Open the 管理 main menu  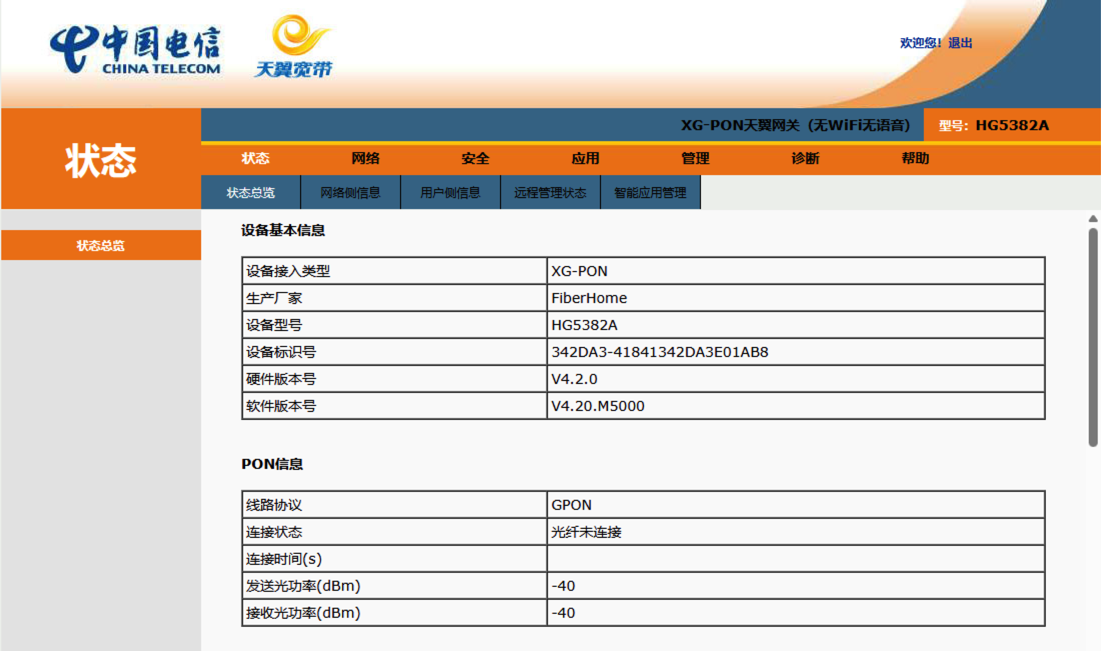point(695,158)
